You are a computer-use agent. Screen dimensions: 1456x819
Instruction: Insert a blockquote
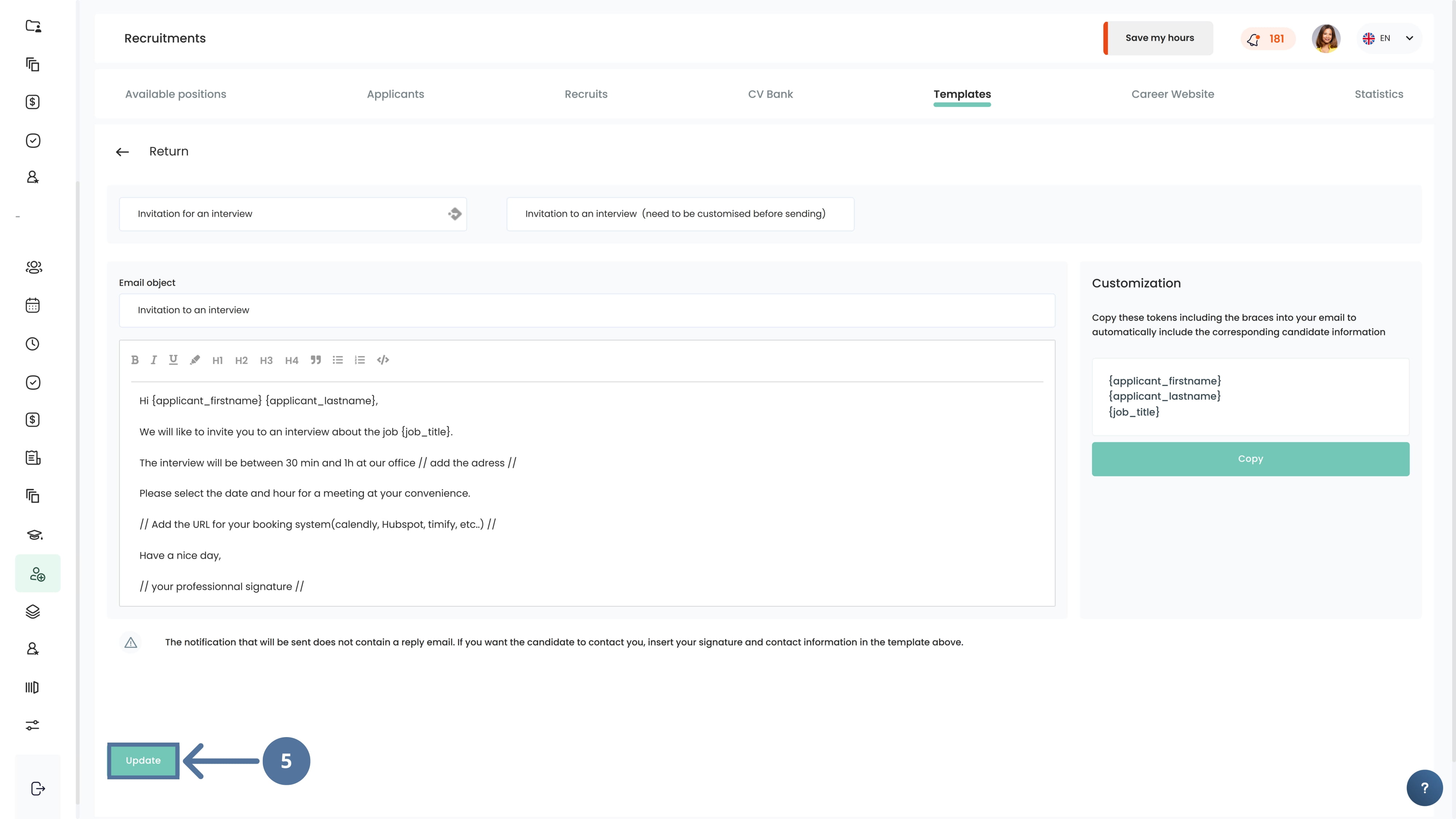click(316, 360)
